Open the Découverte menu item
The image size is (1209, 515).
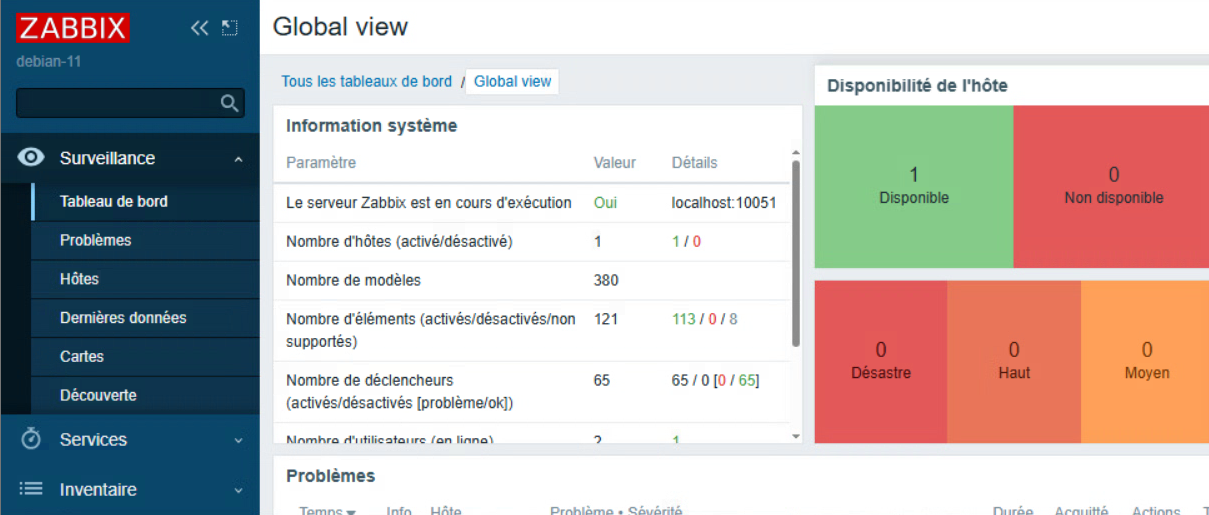98,395
